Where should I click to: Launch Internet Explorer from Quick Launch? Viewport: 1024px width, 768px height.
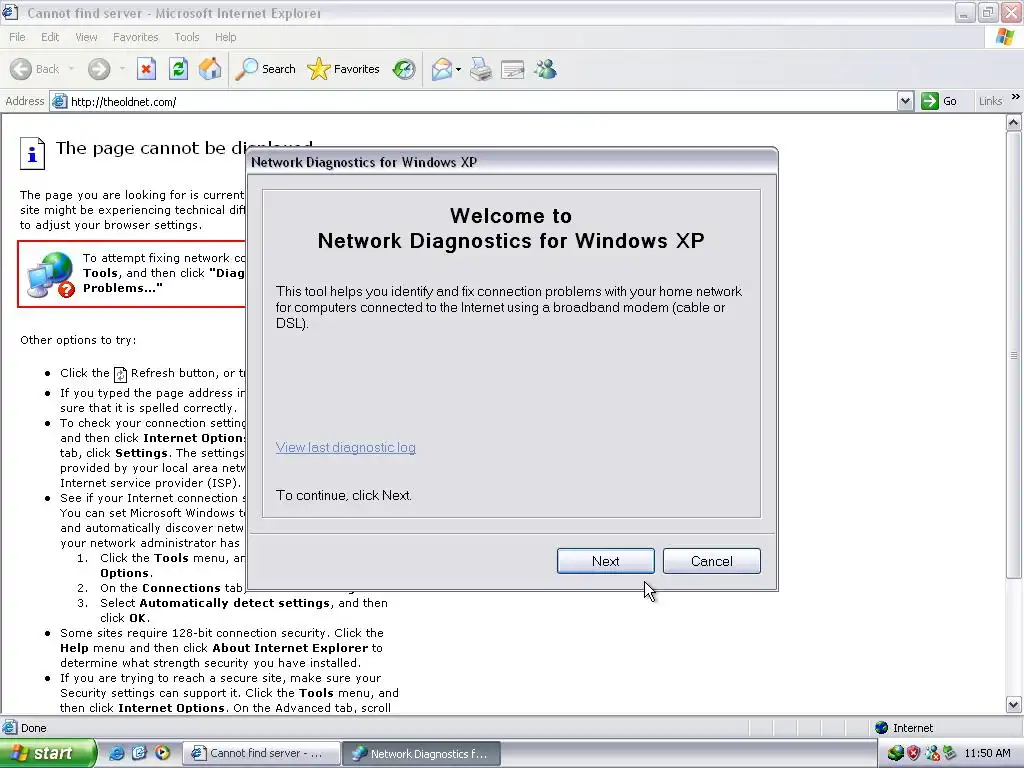pyautogui.click(x=117, y=753)
